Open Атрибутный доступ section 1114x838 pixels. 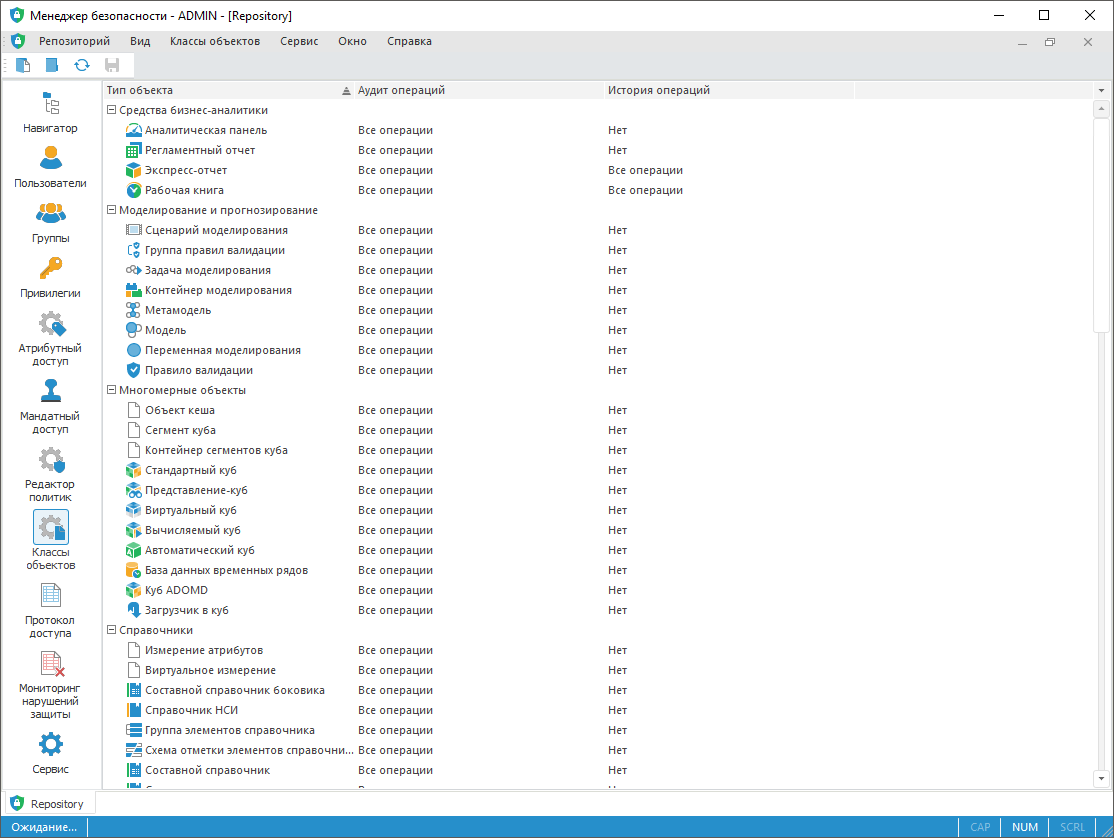50,338
